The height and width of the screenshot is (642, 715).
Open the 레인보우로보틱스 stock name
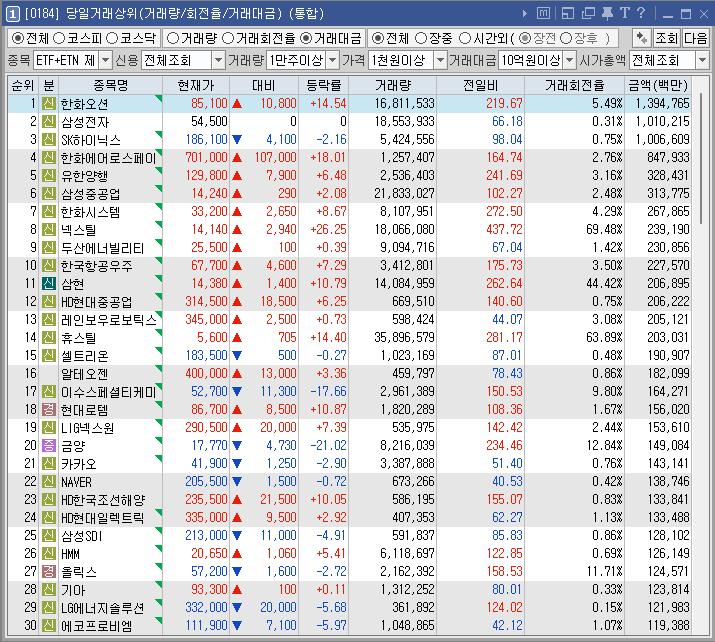point(109,320)
